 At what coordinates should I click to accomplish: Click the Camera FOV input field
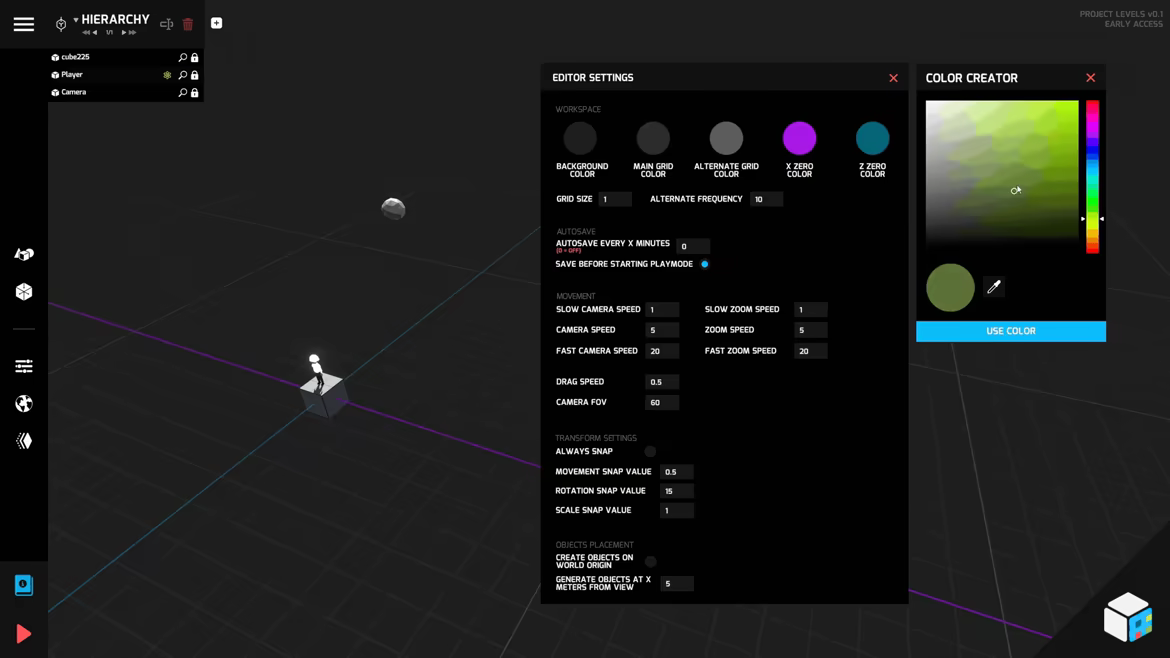pos(662,403)
